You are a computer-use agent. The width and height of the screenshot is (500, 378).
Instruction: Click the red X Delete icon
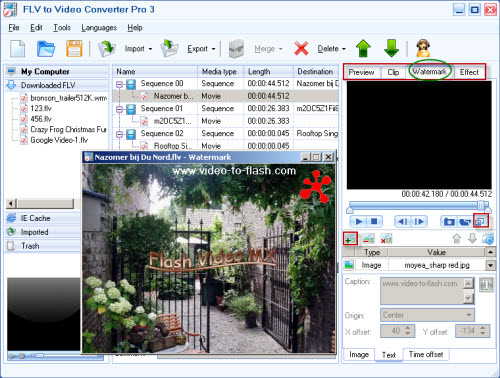pos(301,49)
